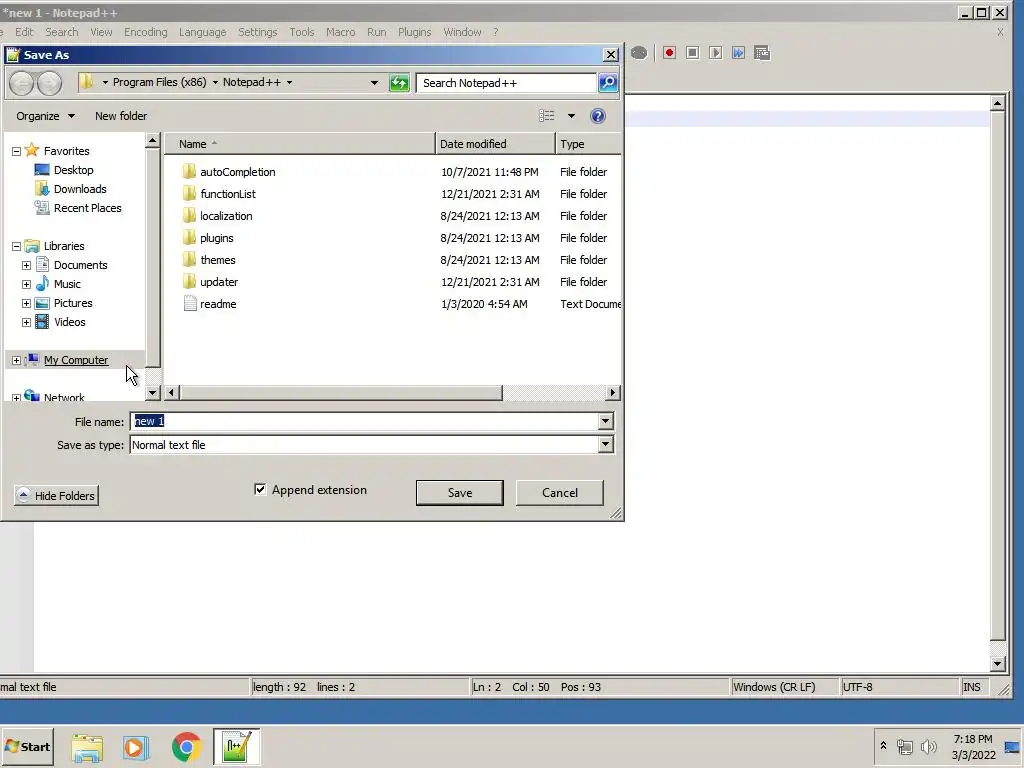Open the Settings menu
This screenshot has width=1024, height=768.
coord(257,32)
